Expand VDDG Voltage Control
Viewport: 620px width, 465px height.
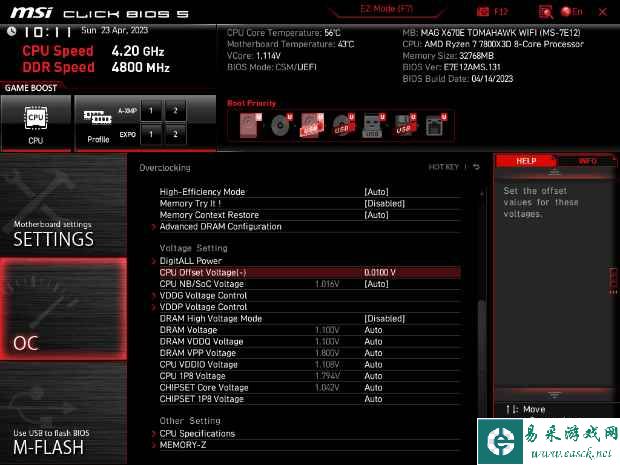click(203, 295)
